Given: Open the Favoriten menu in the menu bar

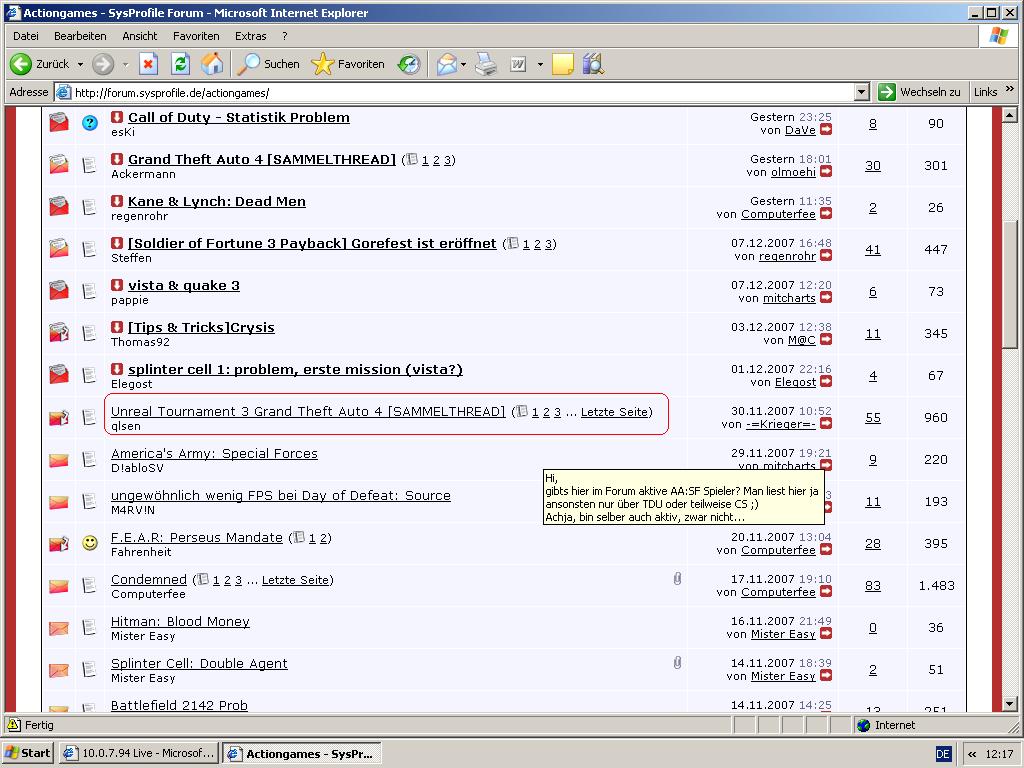Looking at the screenshot, I should [196, 36].
